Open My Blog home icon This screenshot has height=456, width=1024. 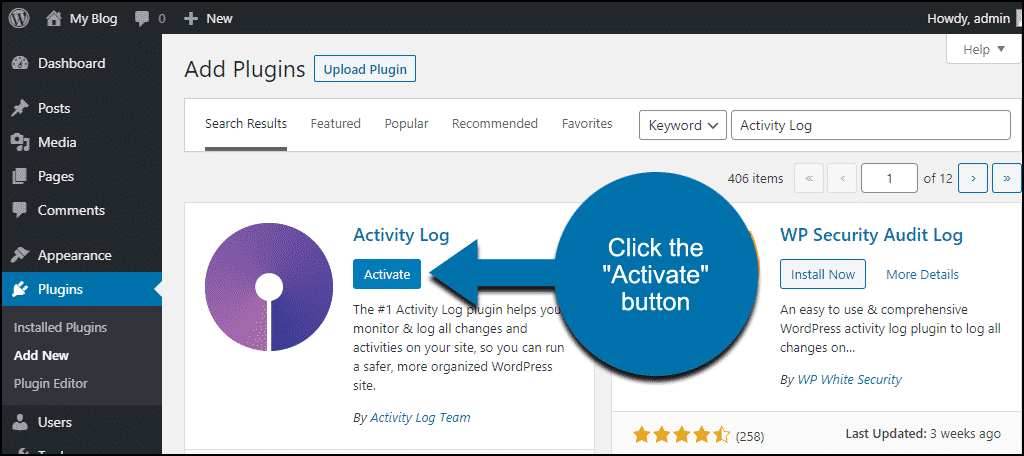[x=54, y=19]
